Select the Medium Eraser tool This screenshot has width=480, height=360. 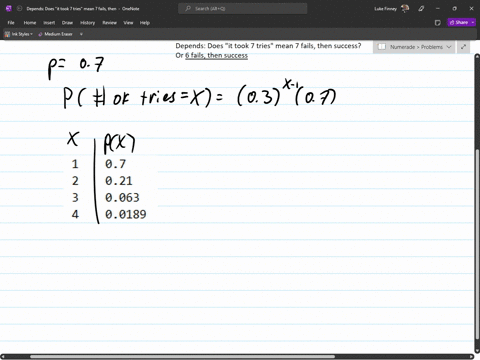[55, 34]
